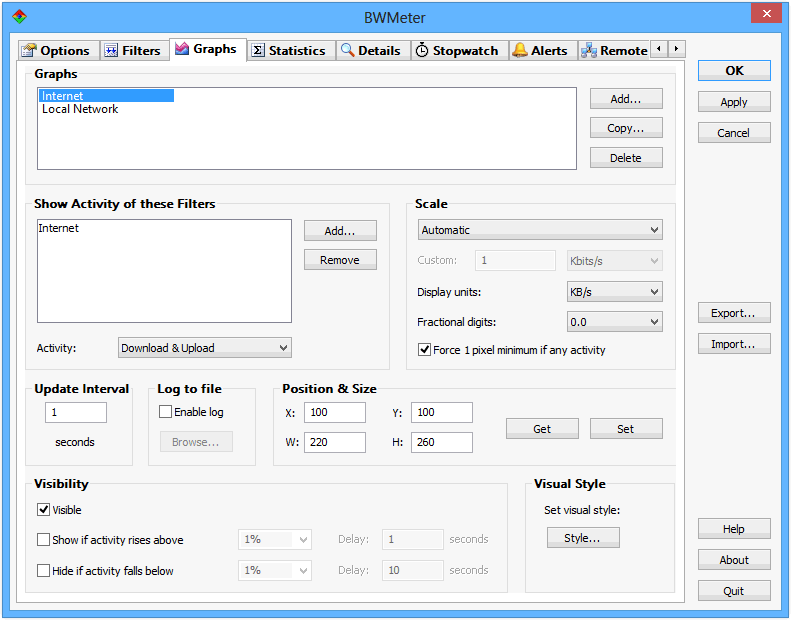Open the rises-above 1% dropdown
Image resolution: width=791 pixels, height=620 pixels.
[274, 539]
